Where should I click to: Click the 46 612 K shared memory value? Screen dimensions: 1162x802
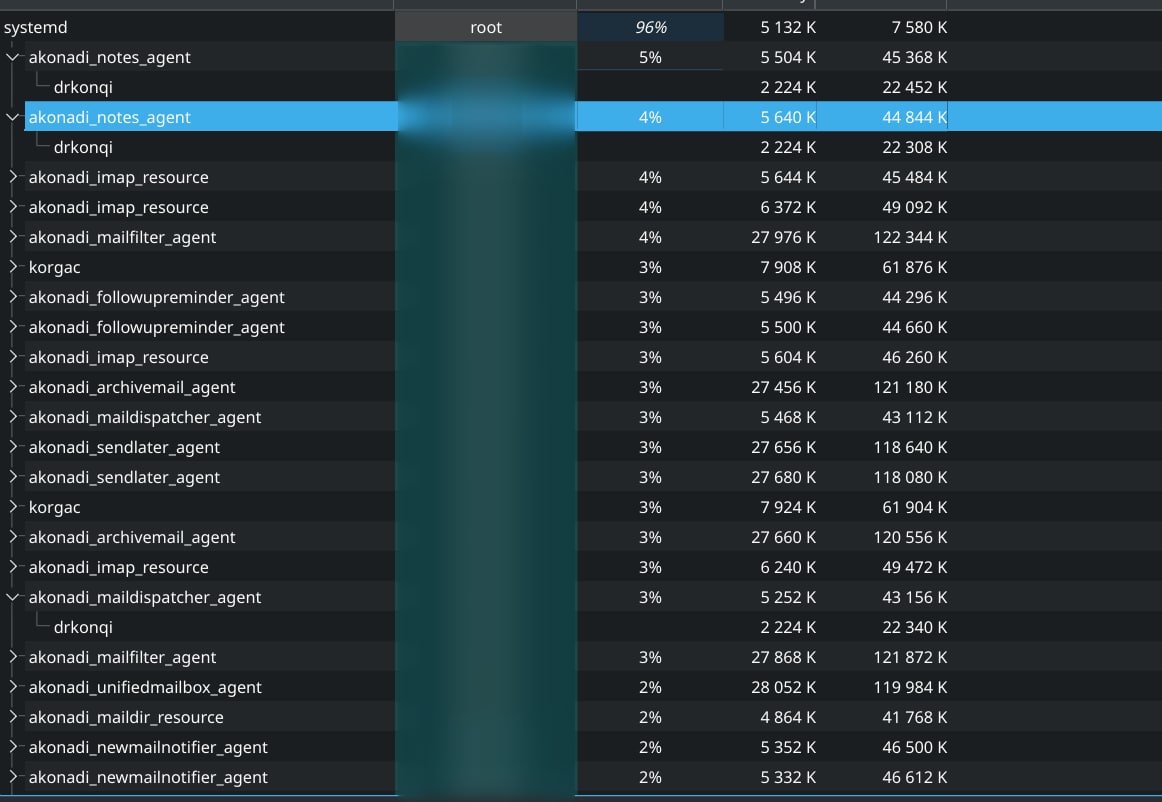(914, 778)
